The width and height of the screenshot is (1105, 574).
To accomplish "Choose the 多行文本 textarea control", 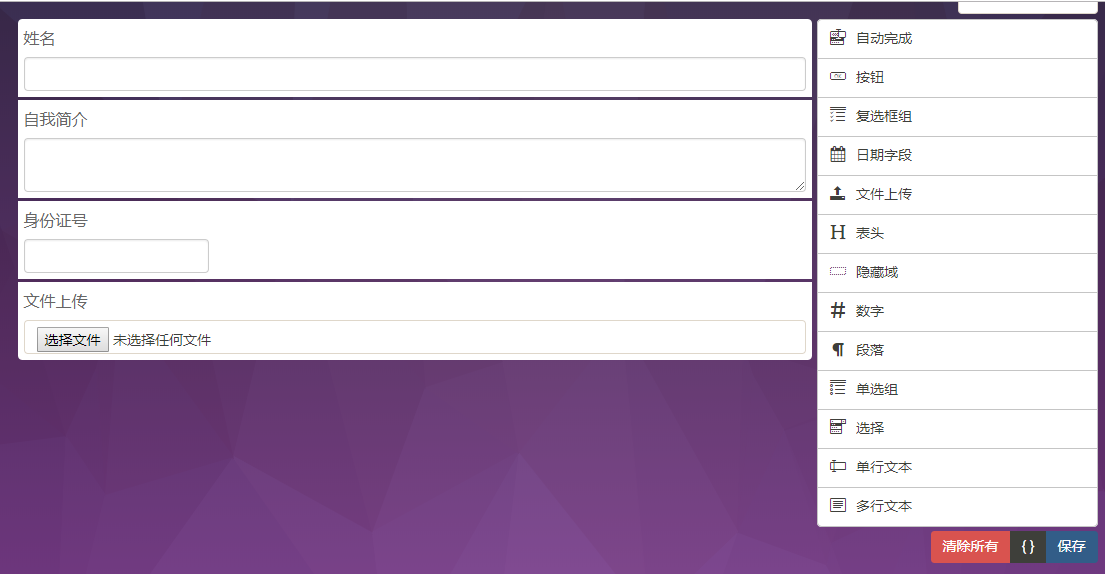I will (x=957, y=506).
